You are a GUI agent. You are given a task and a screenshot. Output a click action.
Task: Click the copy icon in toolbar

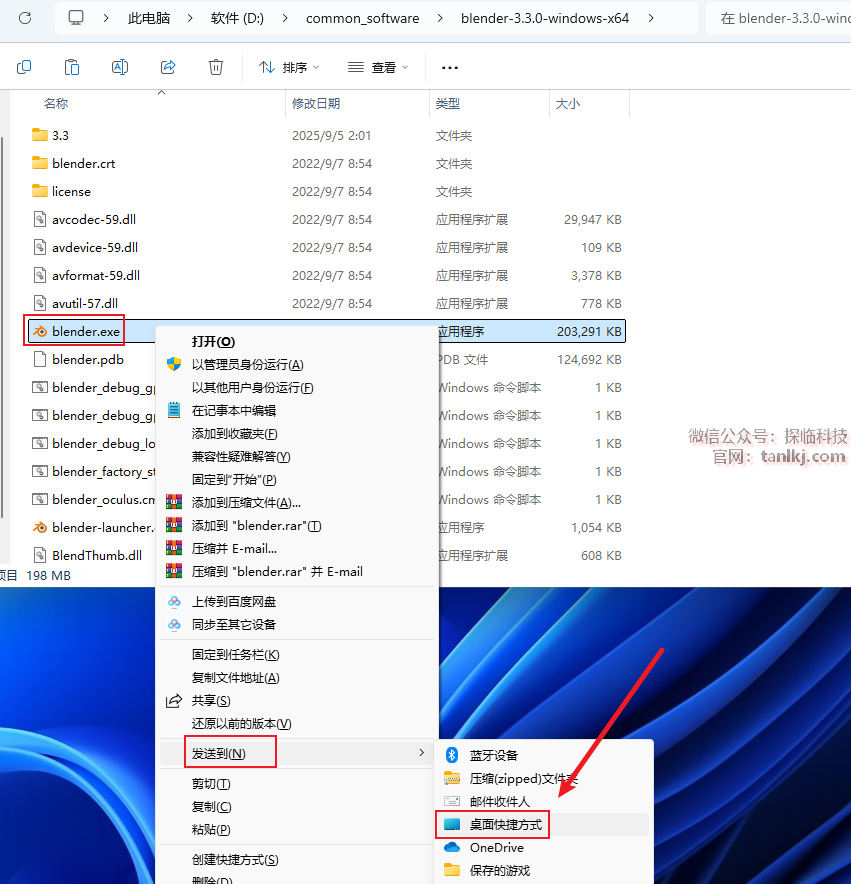[x=24, y=67]
